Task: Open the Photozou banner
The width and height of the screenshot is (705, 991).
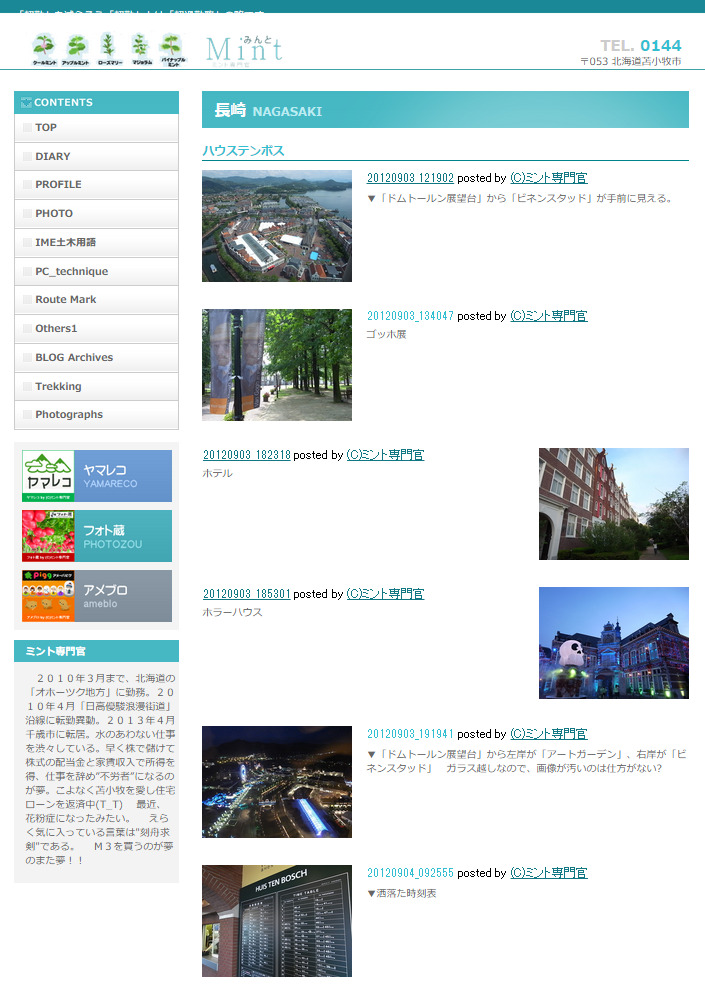Action: [x=97, y=536]
